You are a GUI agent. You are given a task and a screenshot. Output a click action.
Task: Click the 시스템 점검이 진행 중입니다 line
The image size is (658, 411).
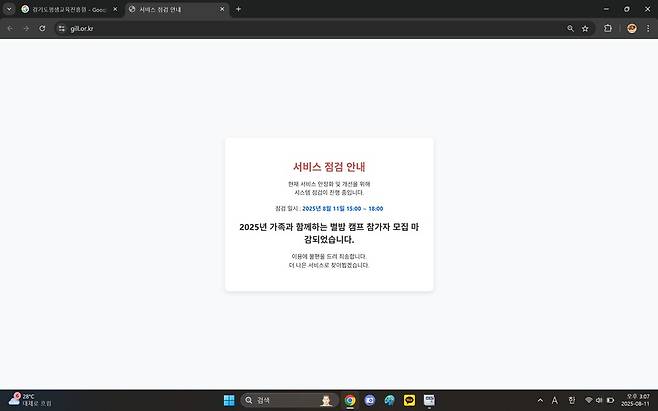pyautogui.click(x=329, y=193)
